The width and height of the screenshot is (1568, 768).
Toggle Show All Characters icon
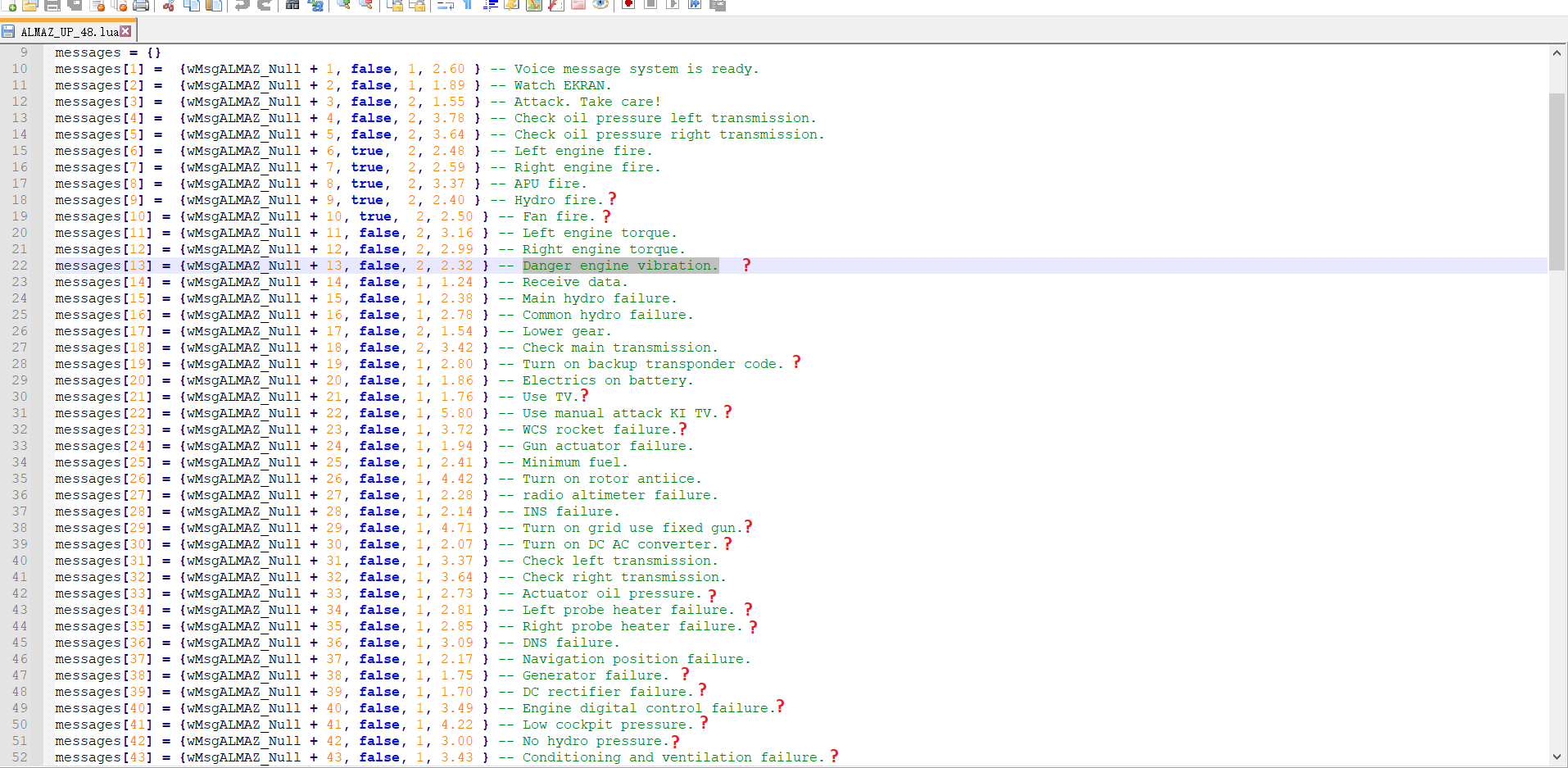pyautogui.click(x=467, y=5)
